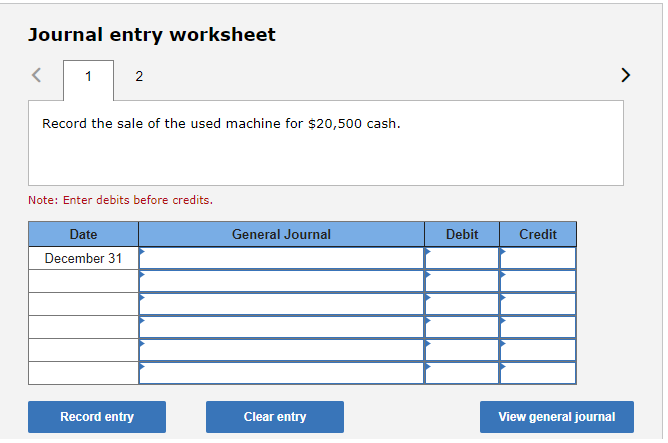
Task: Click second row Credit field
Action: point(538,281)
